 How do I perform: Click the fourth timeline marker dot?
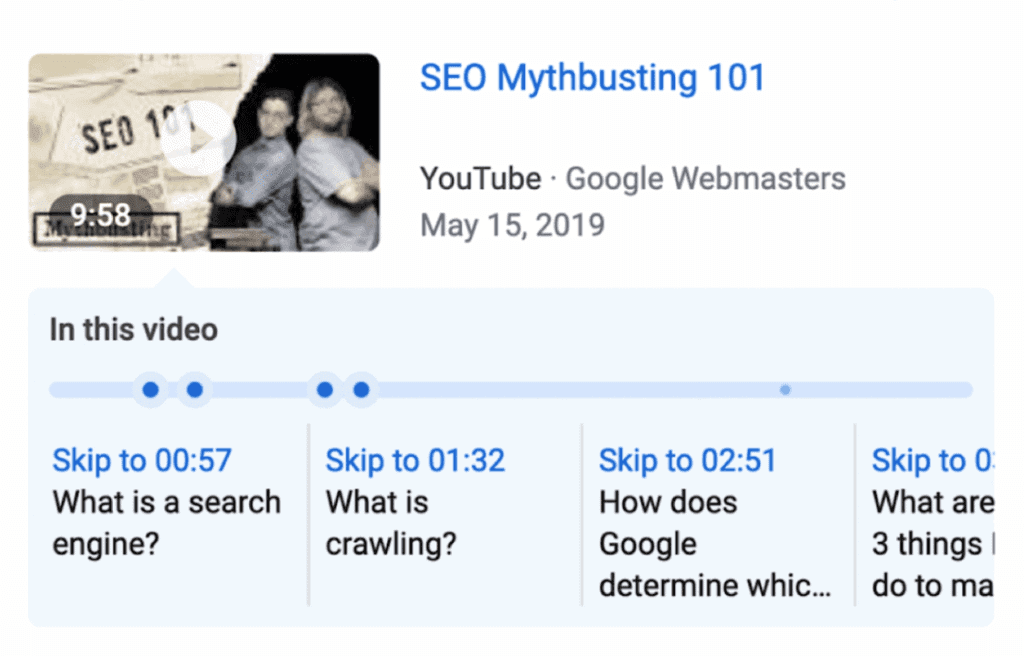pos(362,390)
